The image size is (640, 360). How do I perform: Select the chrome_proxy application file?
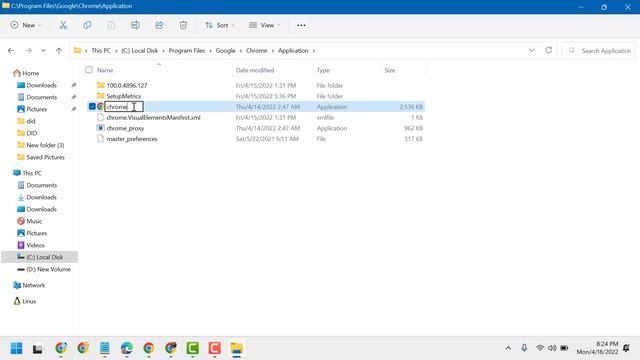[125, 128]
